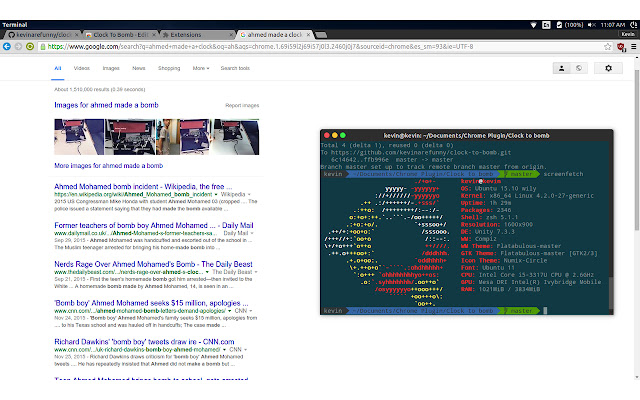
Task: Expand the CNN letters-demand URL dropdown arrow
Action: 230,311
